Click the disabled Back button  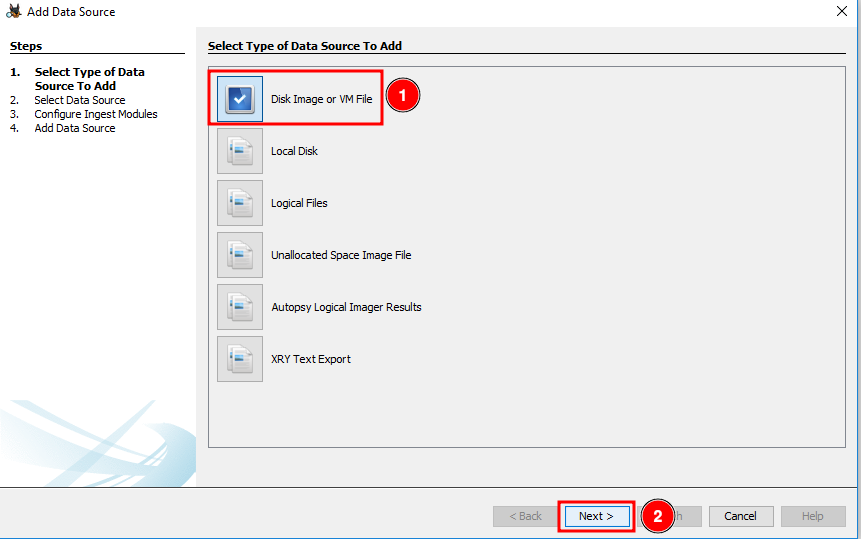(525, 516)
